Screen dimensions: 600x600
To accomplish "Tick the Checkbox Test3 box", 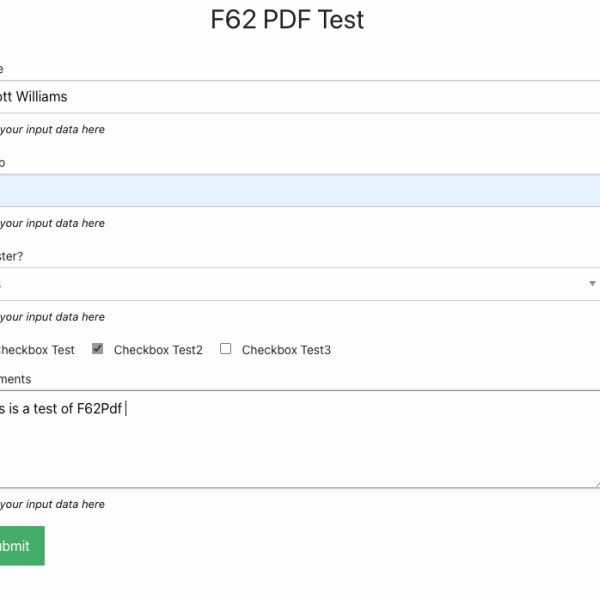I will (226, 349).
